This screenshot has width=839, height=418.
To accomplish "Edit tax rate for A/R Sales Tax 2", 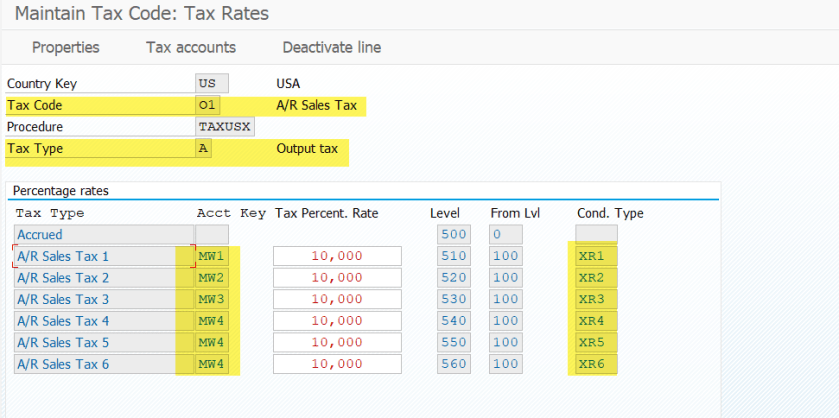I will (x=337, y=277).
